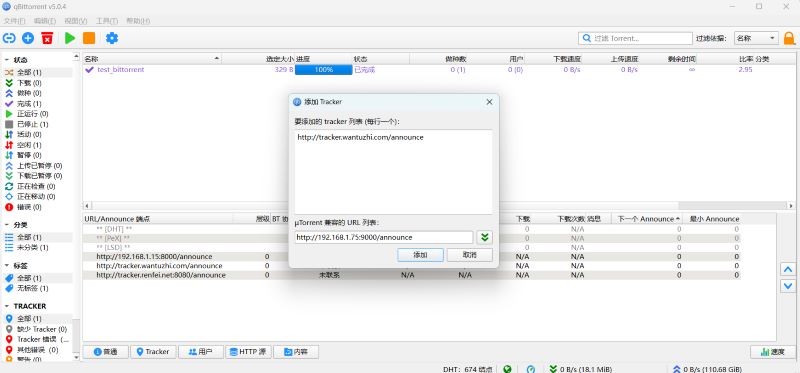Click the µTorrent compatible URL input field
This screenshot has height=373, width=800.
tap(384, 237)
